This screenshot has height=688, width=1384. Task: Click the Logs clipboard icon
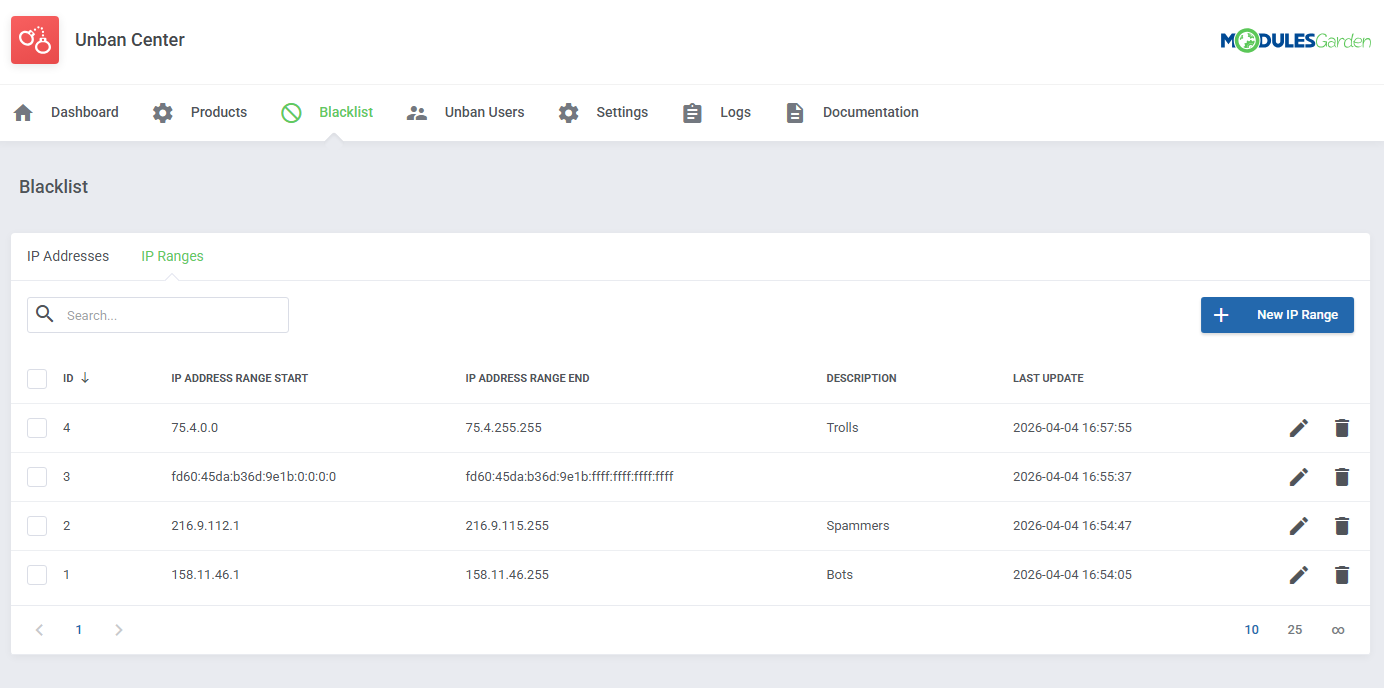click(691, 112)
